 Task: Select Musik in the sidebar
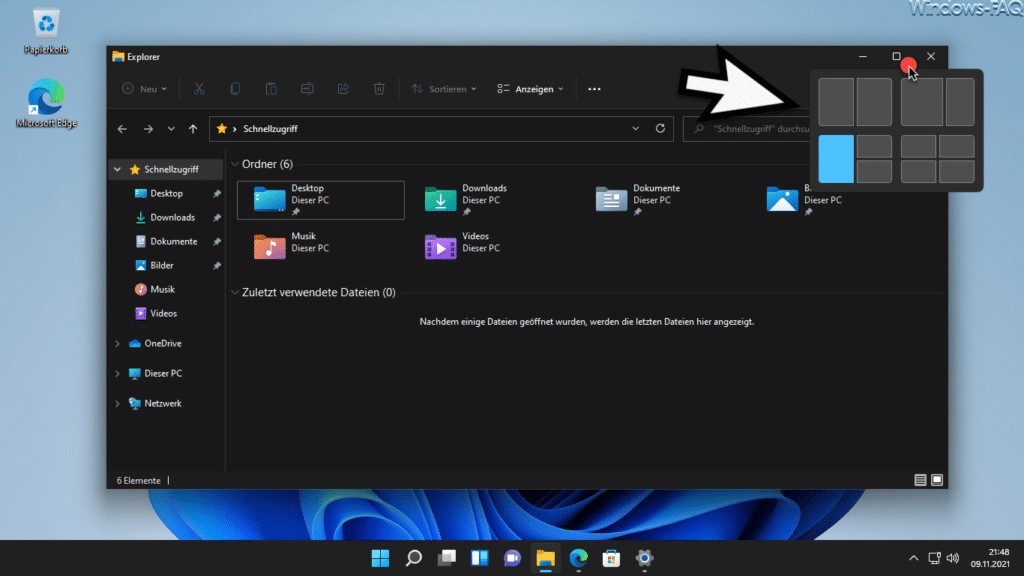163,289
